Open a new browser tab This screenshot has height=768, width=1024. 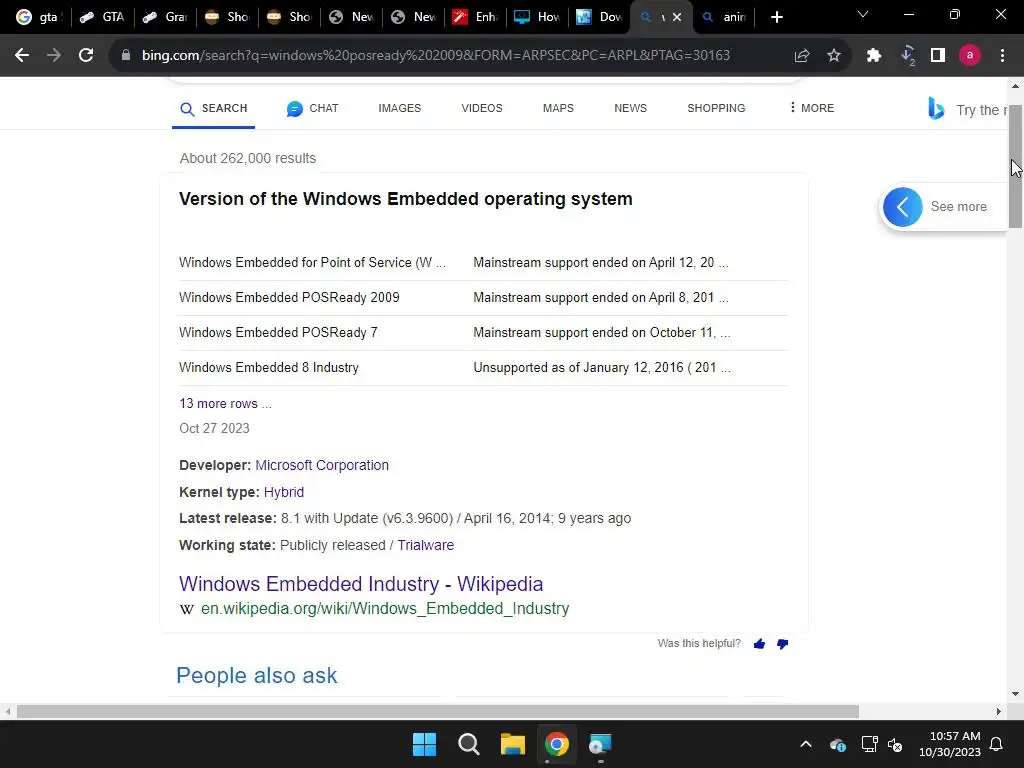(x=776, y=17)
